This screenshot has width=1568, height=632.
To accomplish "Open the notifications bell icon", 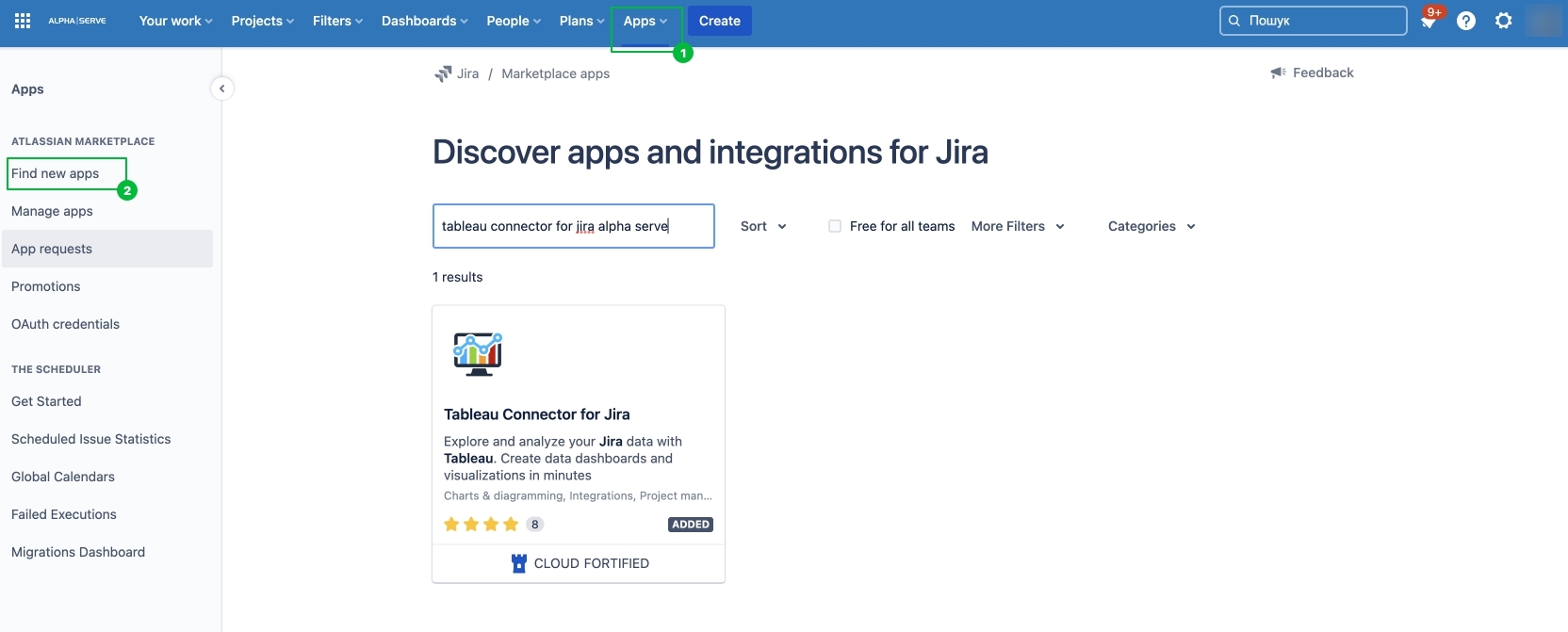I will 1429,21.
